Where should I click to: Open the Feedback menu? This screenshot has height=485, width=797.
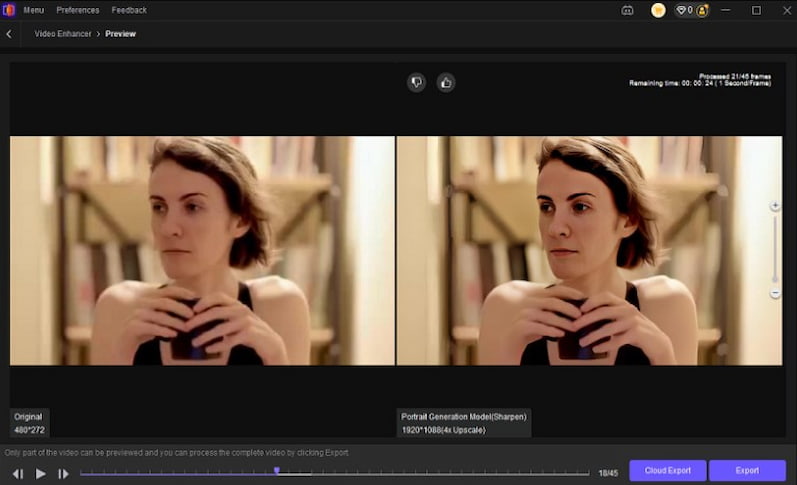pyautogui.click(x=129, y=10)
